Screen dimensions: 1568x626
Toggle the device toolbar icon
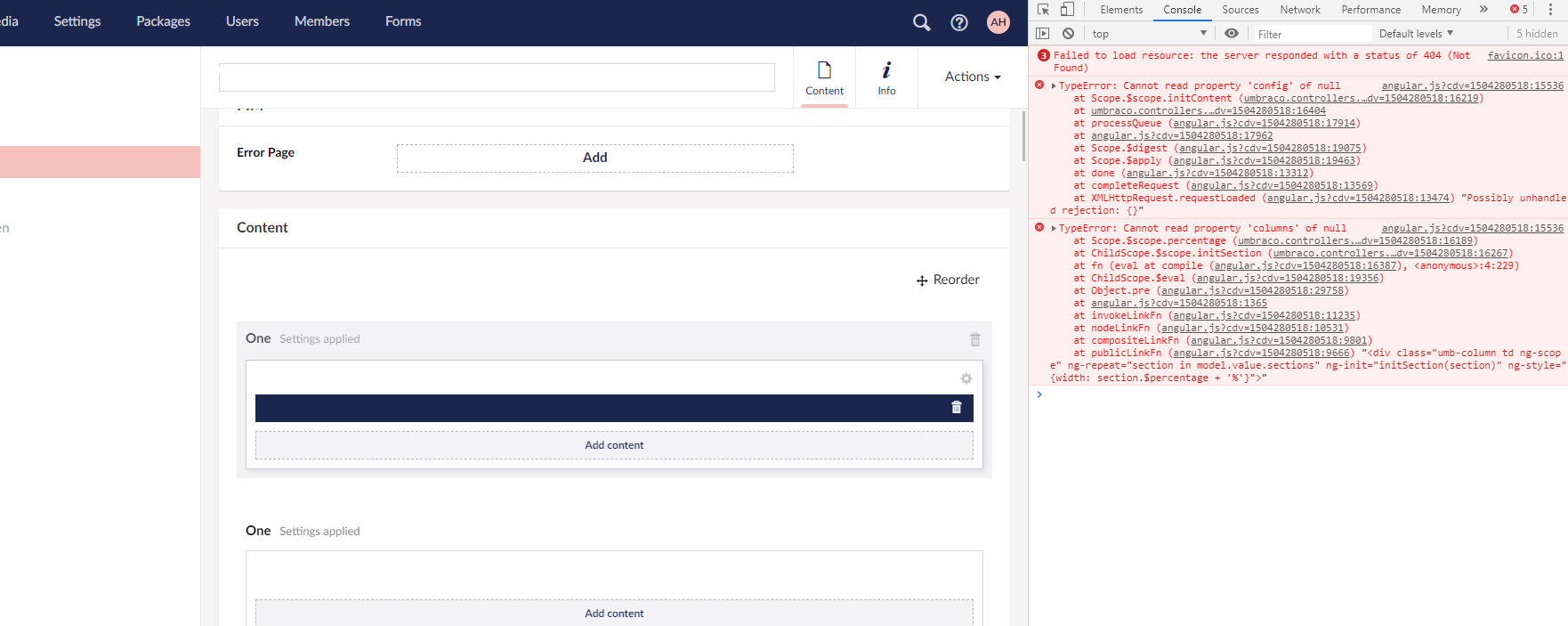coord(1067,10)
